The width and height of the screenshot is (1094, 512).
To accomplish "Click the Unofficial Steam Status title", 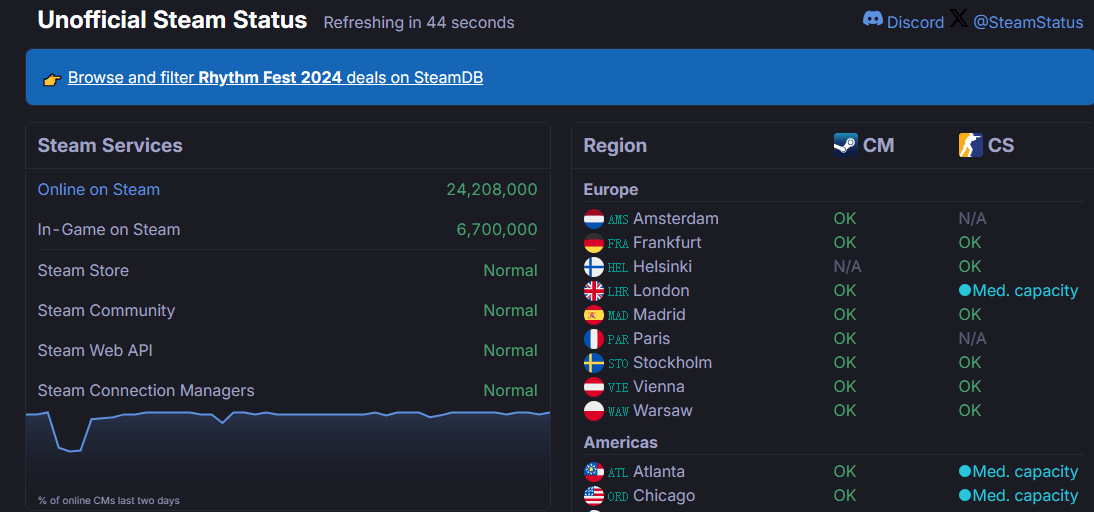I will (172, 20).
